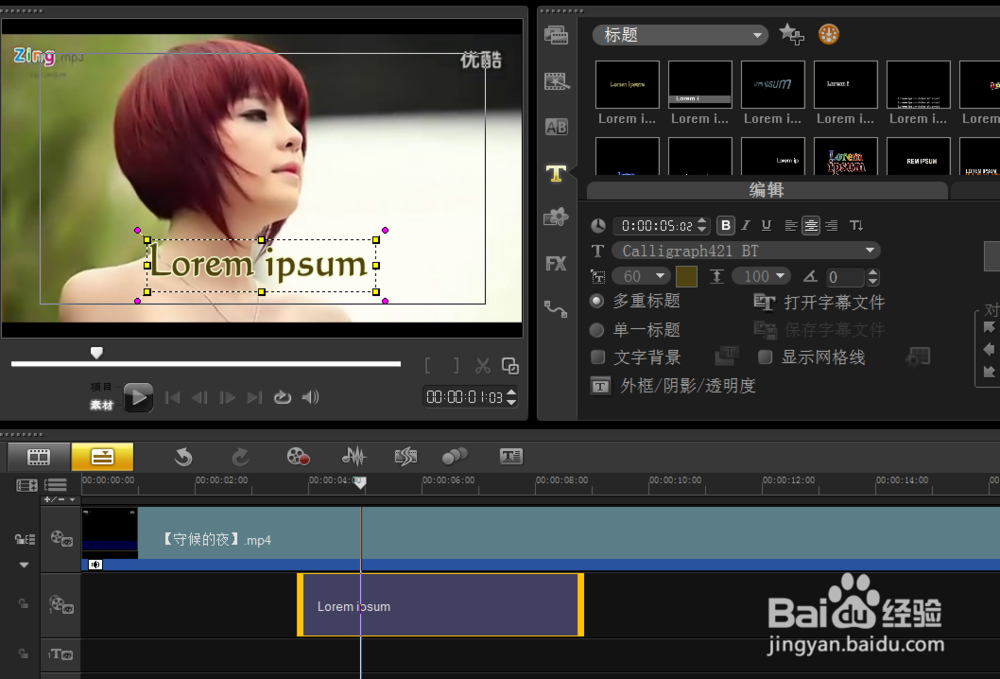Open the Path (tracking) library icon
1000x679 pixels.
555,309
